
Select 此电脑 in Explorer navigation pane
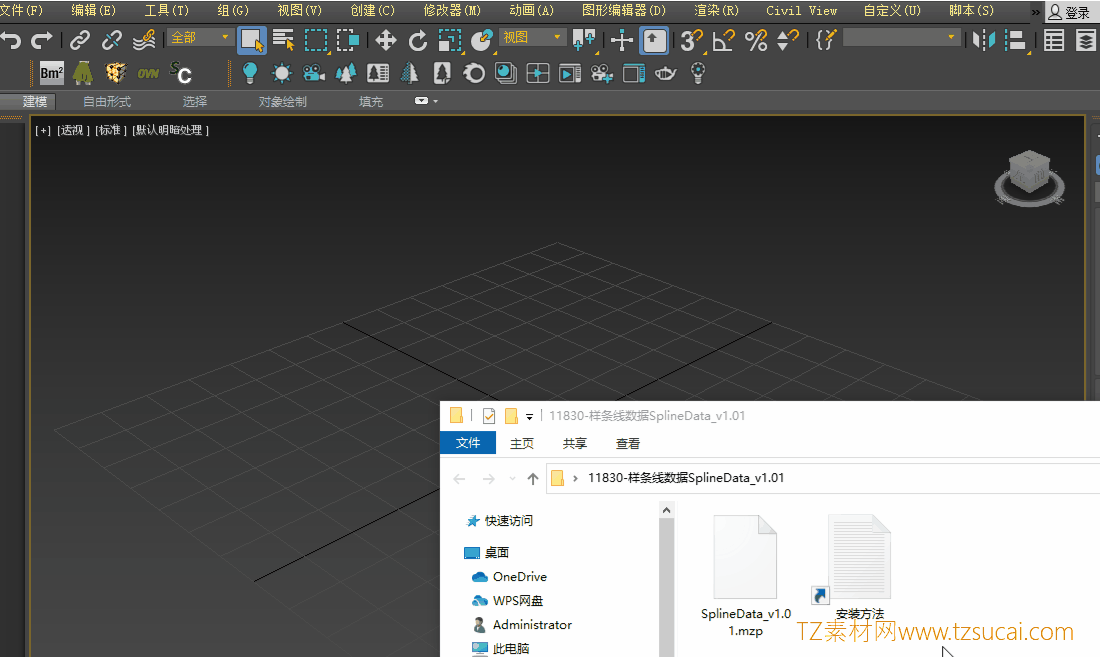click(x=511, y=649)
